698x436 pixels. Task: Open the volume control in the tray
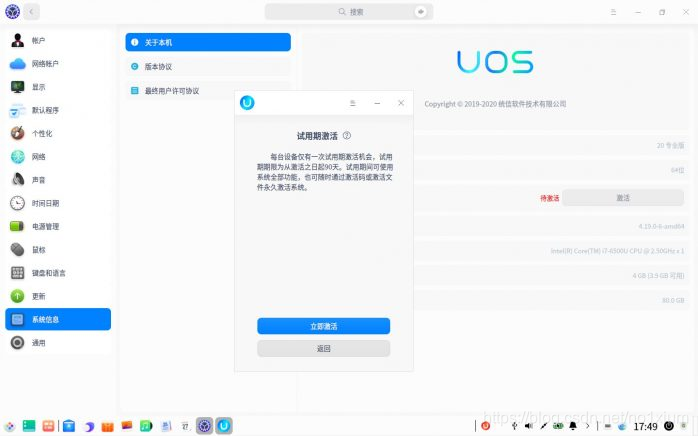click(x=529, y=426)
